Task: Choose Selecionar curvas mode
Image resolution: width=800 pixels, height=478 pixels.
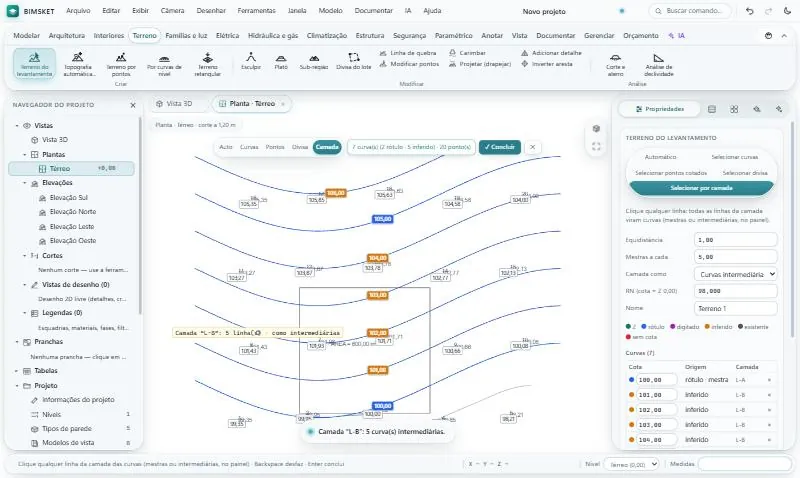Action: point(735,157)
